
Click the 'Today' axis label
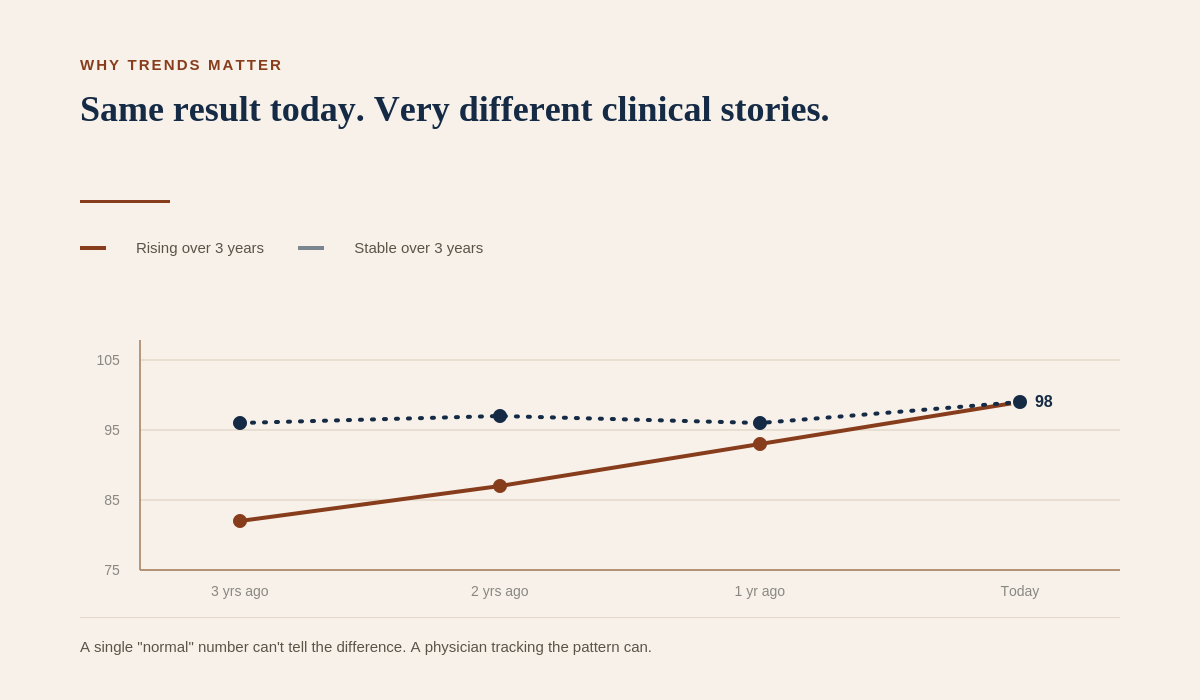pyautogui.click(x=1020, y=591)
